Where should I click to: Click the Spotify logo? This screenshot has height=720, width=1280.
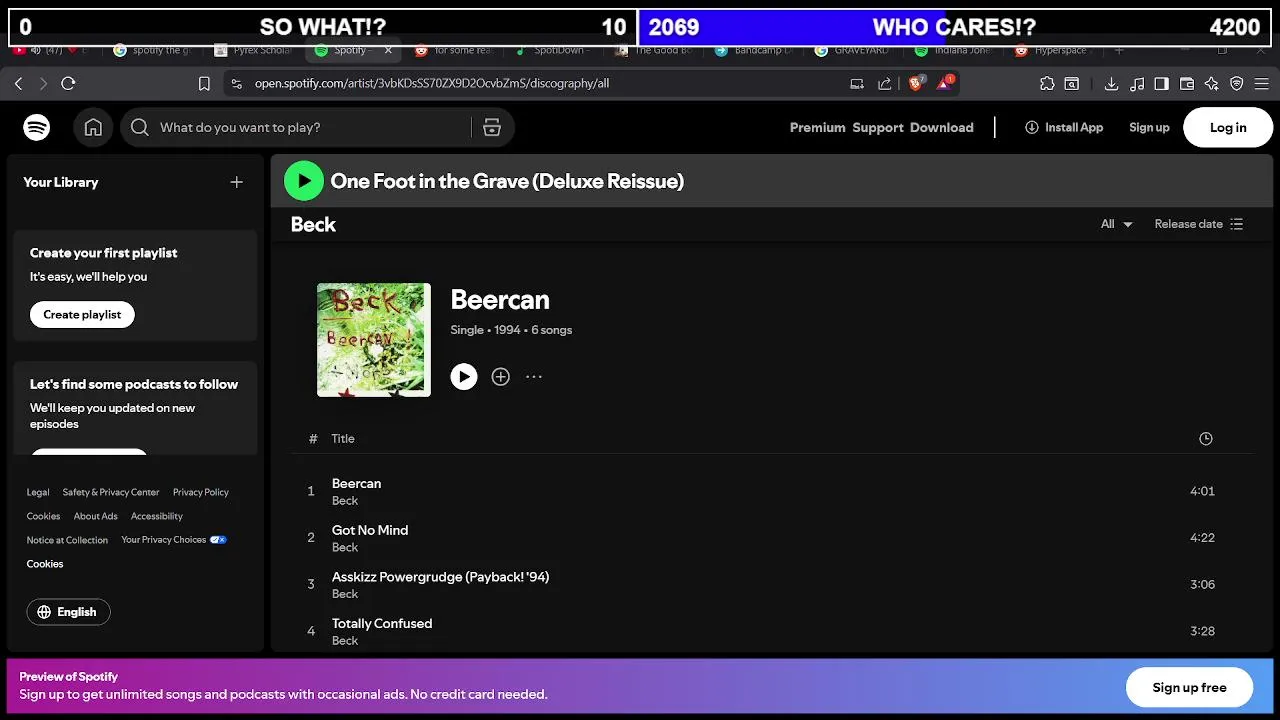click(x=37, y=127)
